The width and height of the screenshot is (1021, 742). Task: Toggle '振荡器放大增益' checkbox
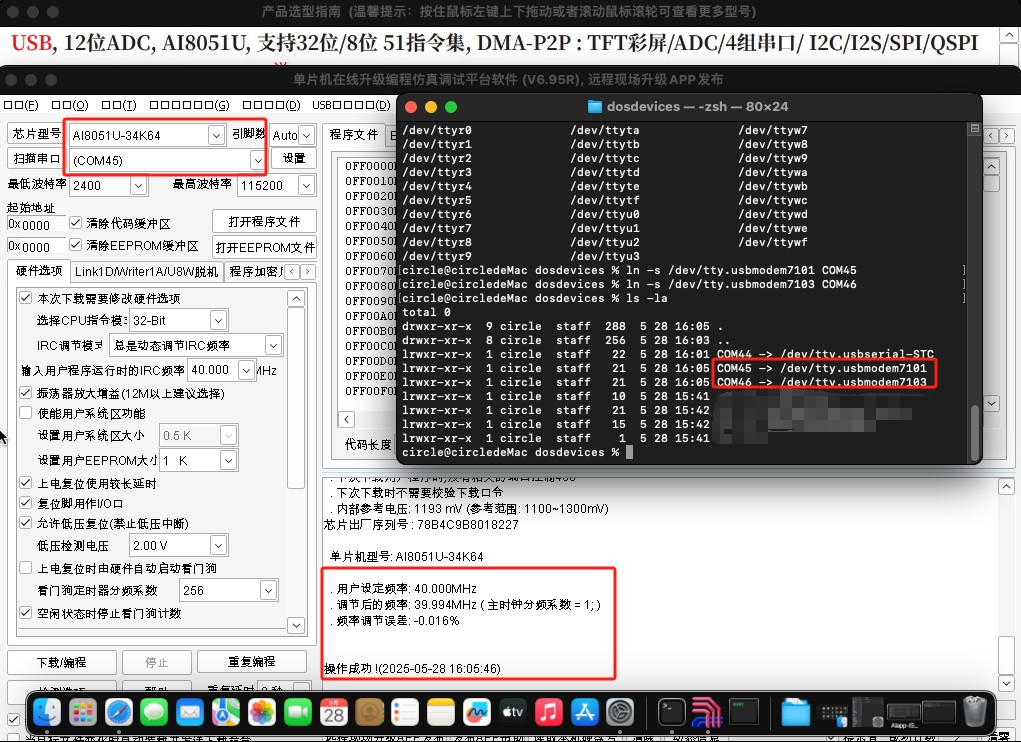point(25,393)
